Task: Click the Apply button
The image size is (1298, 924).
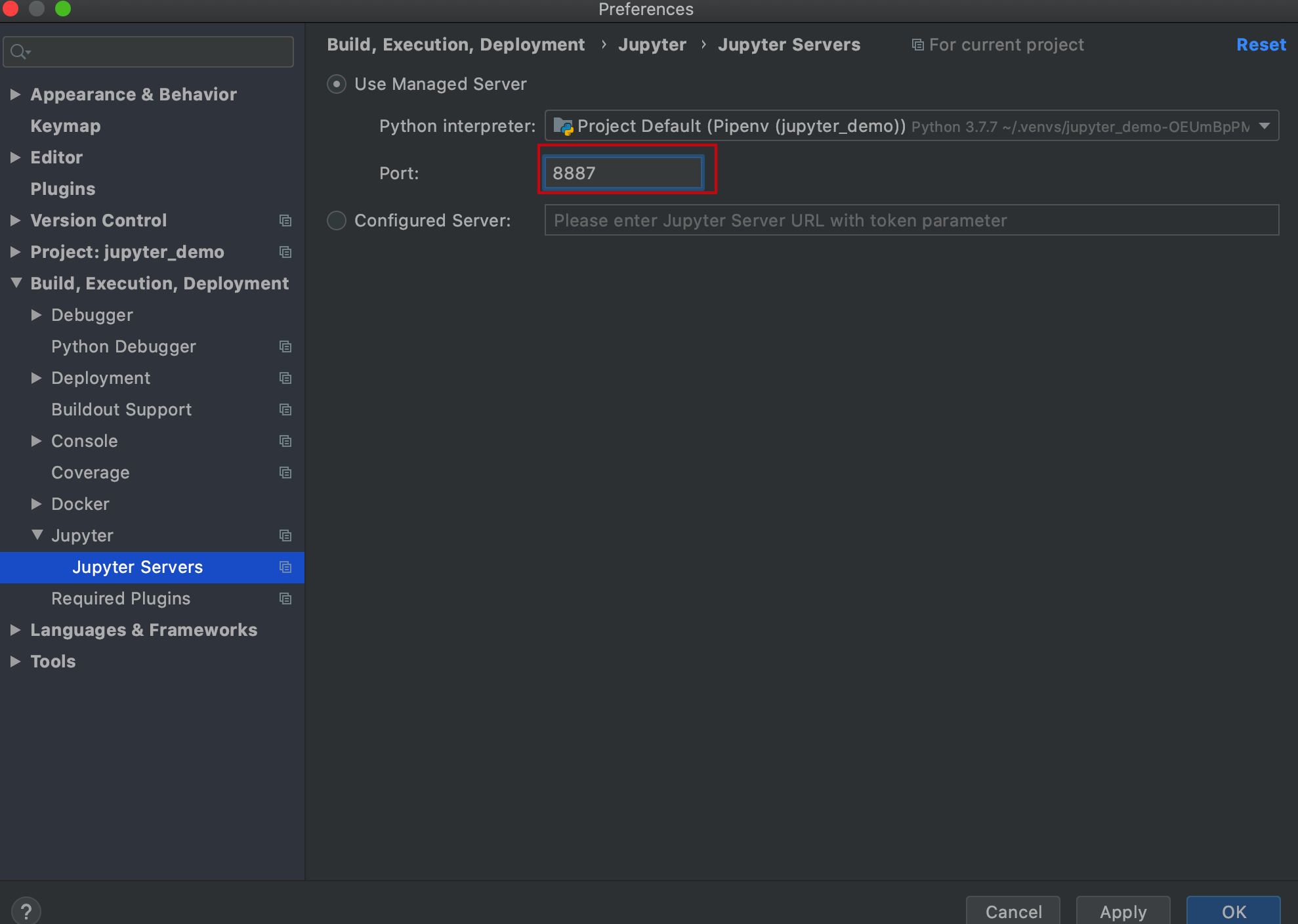Action: click(1123, 911)
